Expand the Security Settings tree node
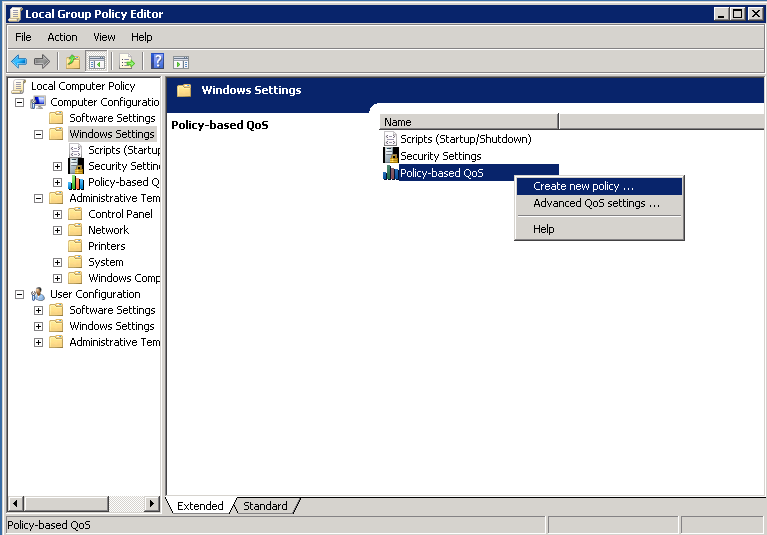Viewport: 767px width, 535px height. (58, 167)
